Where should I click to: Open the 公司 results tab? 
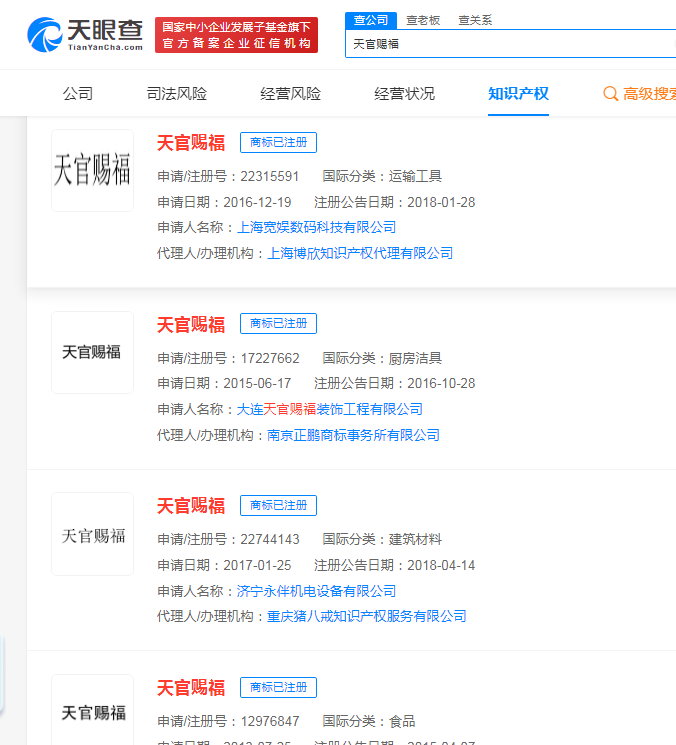pos(78,94)
